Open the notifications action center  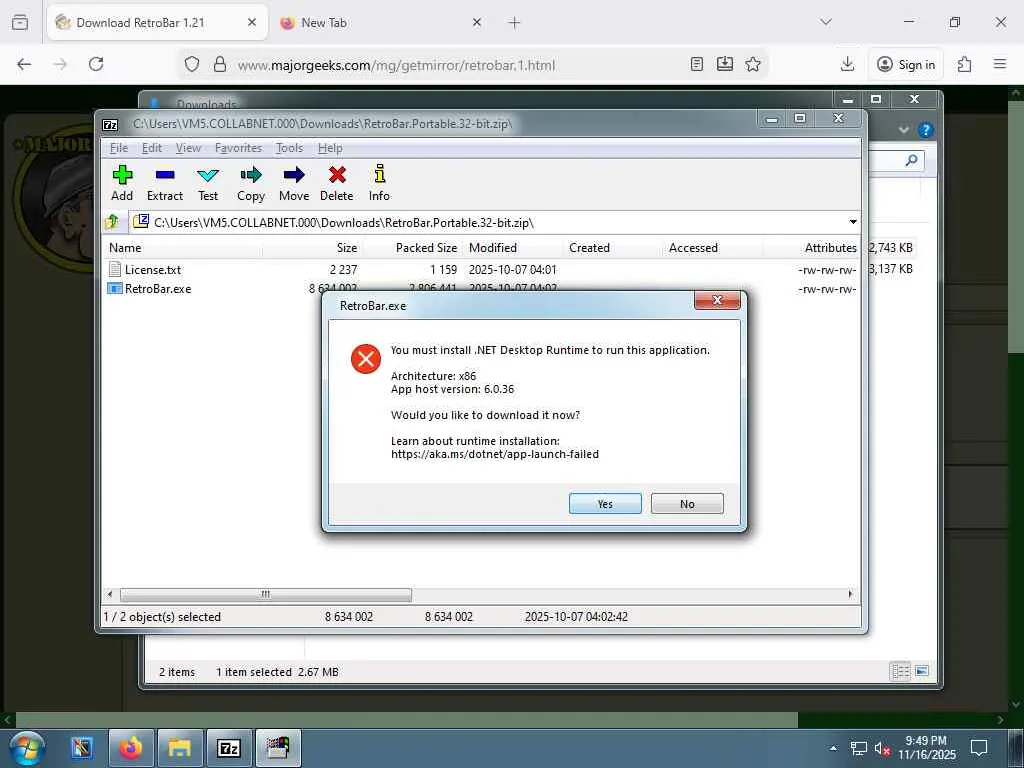coord(979,748)
